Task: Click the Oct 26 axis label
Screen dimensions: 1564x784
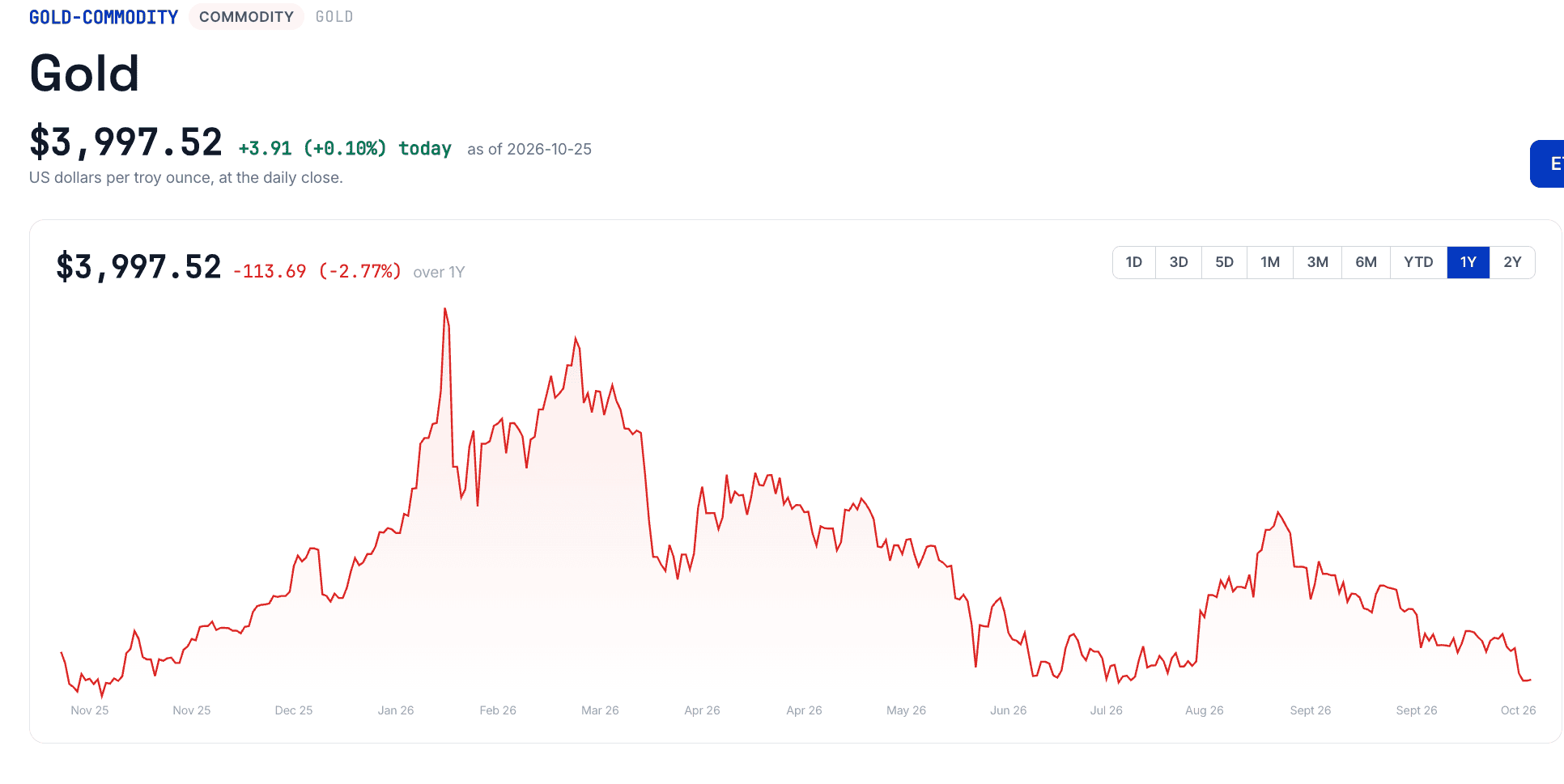Action: (1518, 710)
